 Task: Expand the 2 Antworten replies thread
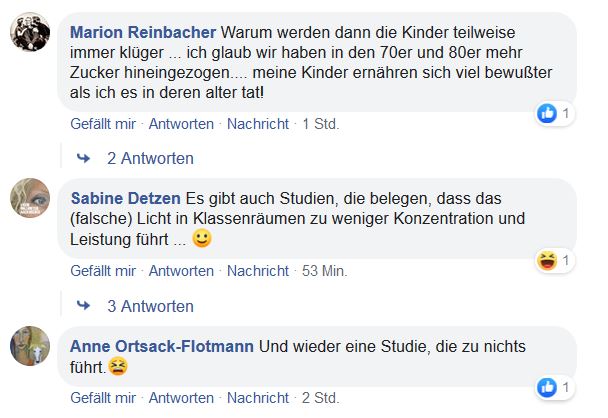150,158
